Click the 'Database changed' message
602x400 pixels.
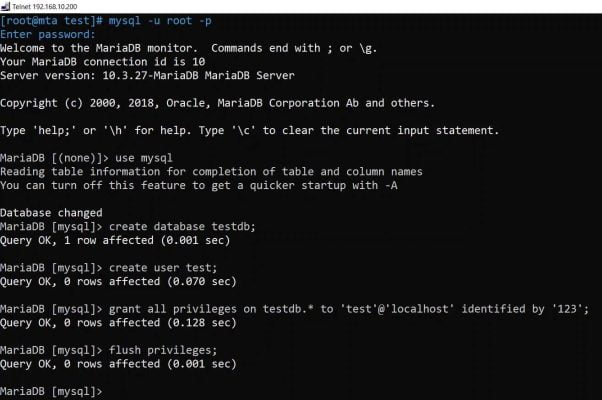click(51, 212)
